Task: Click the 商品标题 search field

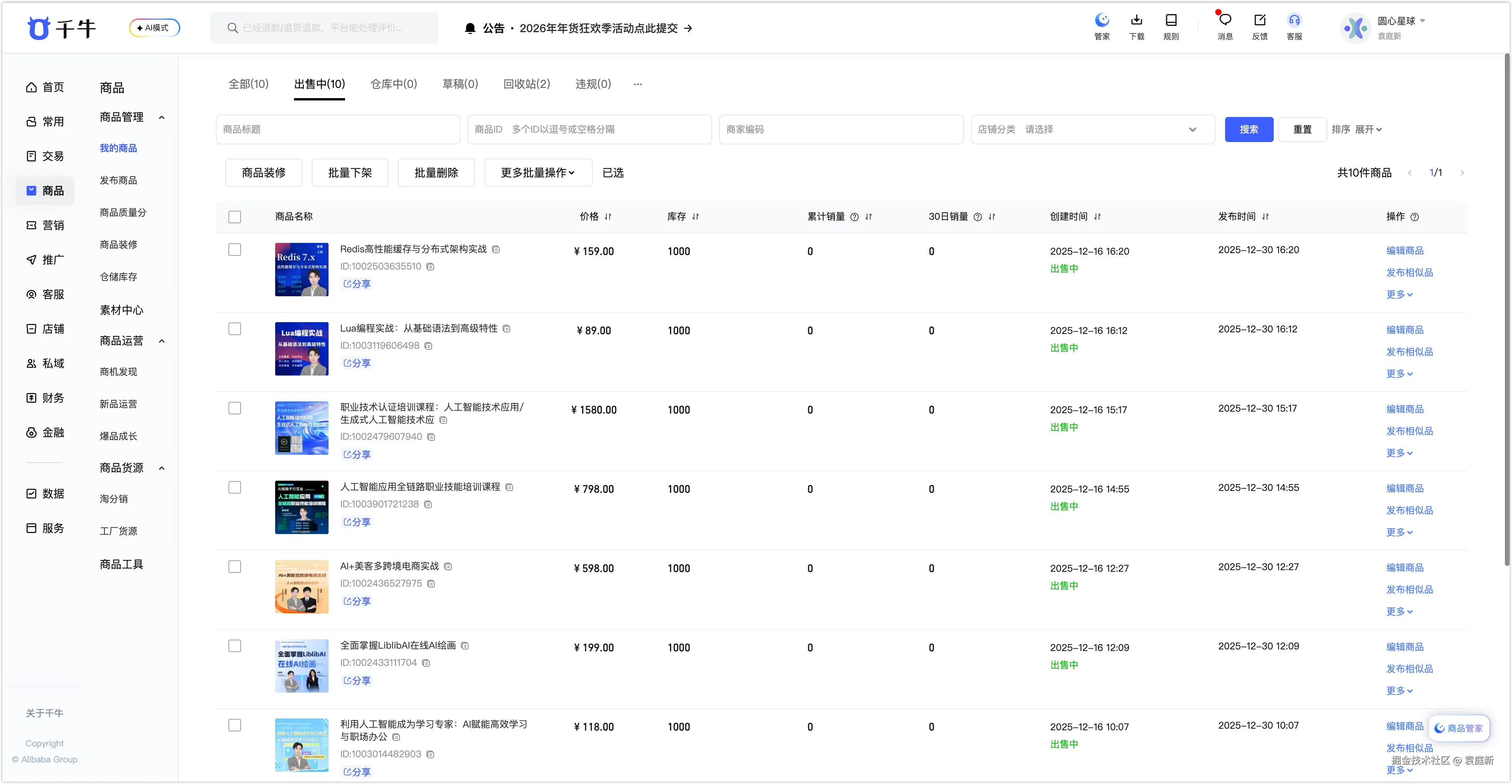Action: click(x=338, y=130)
